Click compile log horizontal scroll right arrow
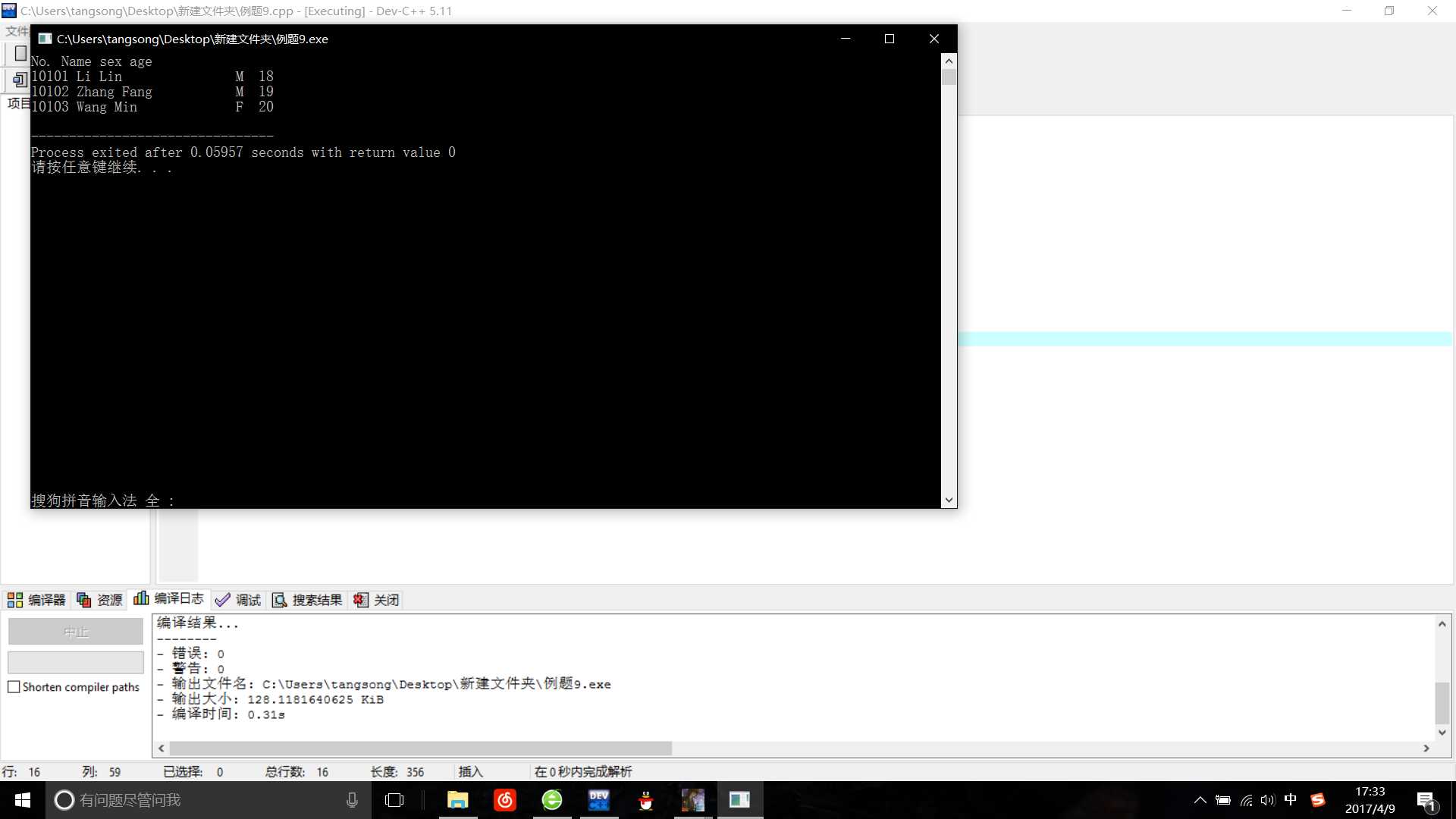This screenshot has width=1456, height=819. pyautogui.click(x=1426, y=748)
